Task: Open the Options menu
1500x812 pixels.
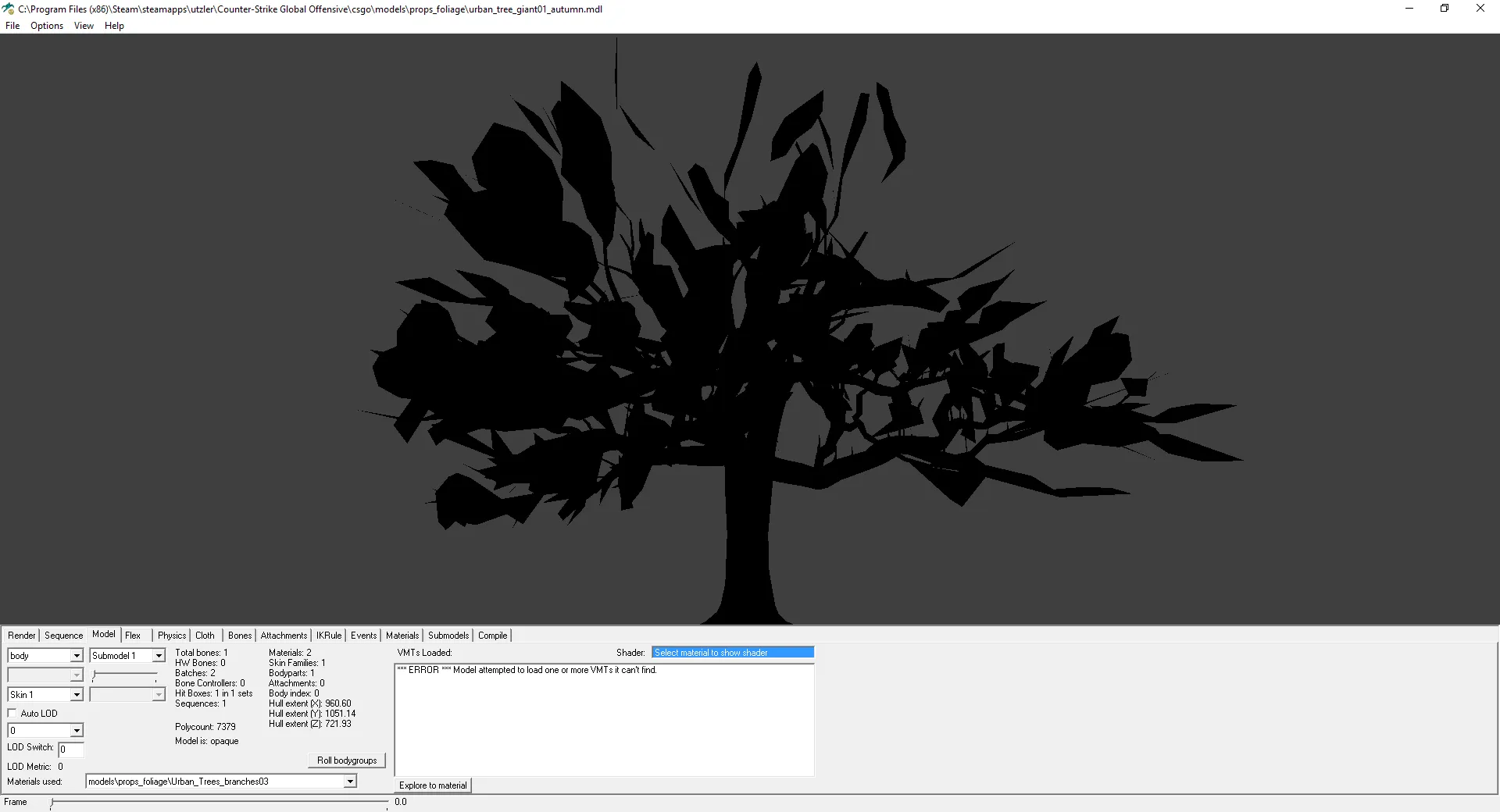Action: tap(47, 26)
